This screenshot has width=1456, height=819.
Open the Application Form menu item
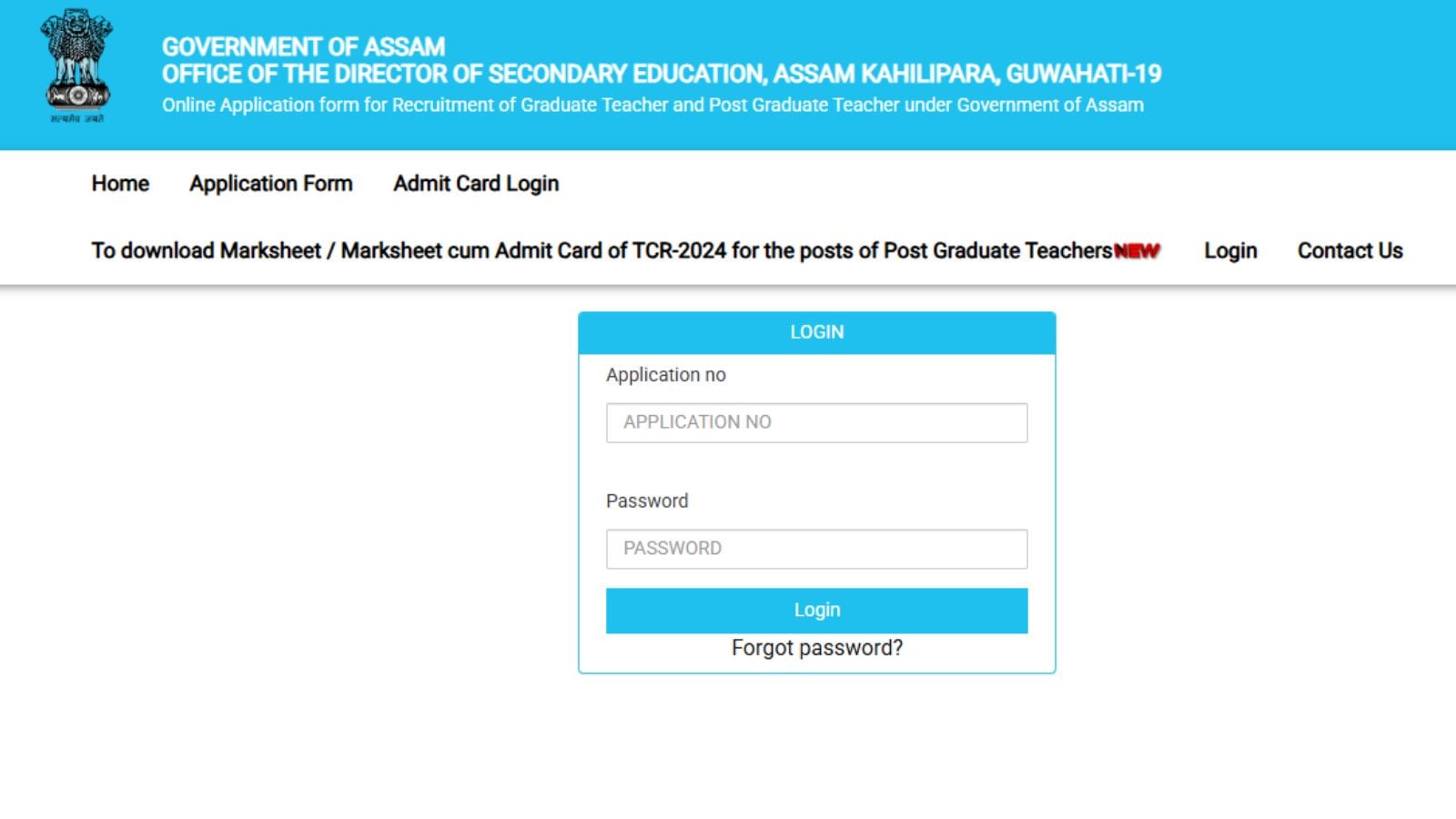tap(270, 184)
